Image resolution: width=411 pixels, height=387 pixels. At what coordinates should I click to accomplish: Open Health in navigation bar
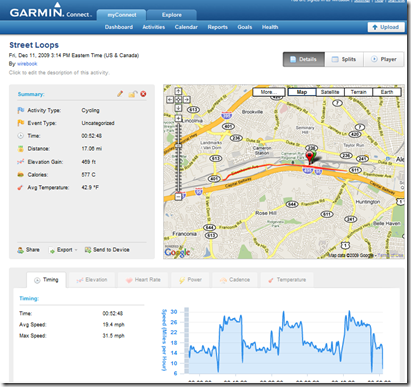(x=270, y=27)
